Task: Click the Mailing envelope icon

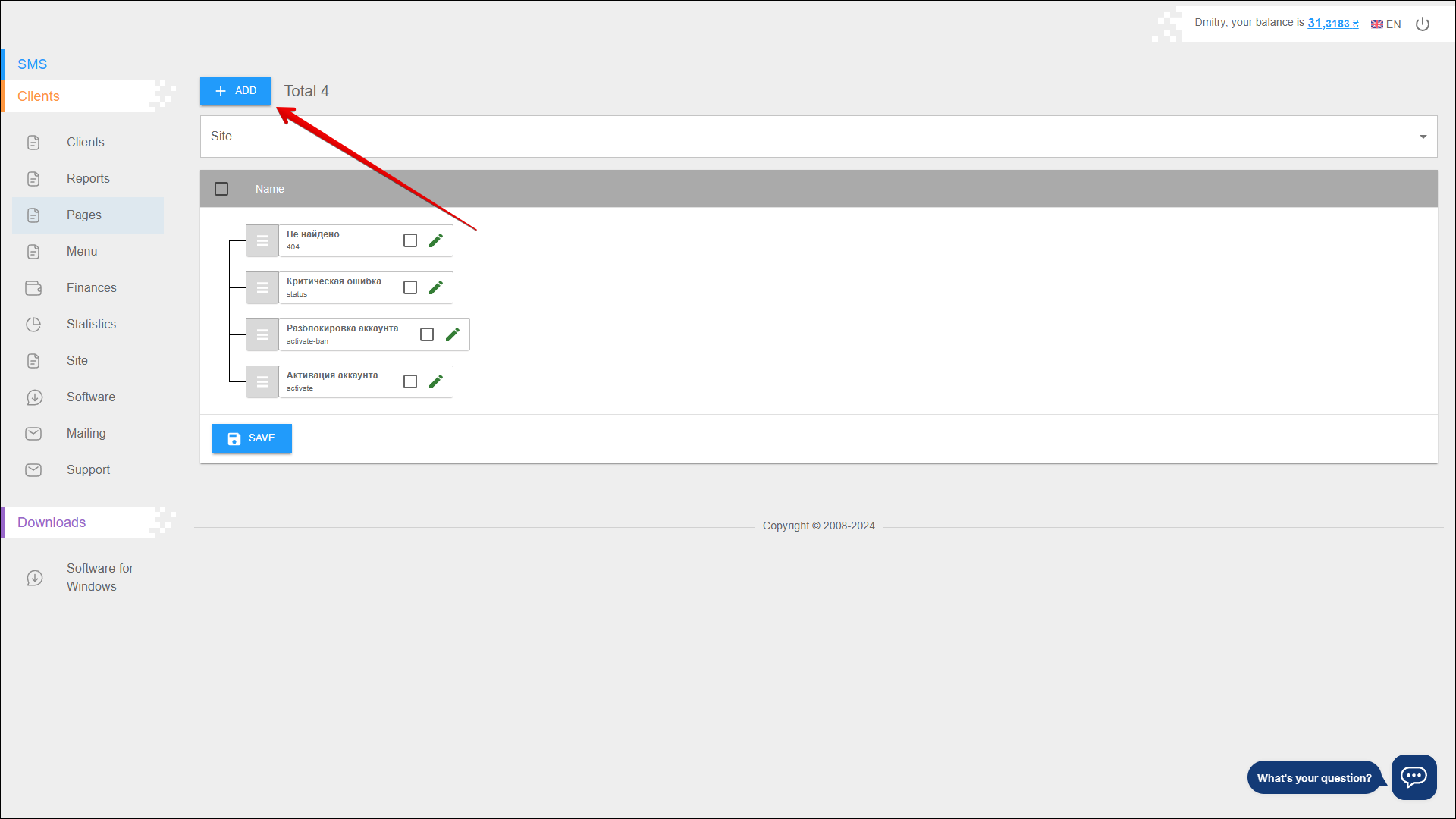Action: pos(33,434)
